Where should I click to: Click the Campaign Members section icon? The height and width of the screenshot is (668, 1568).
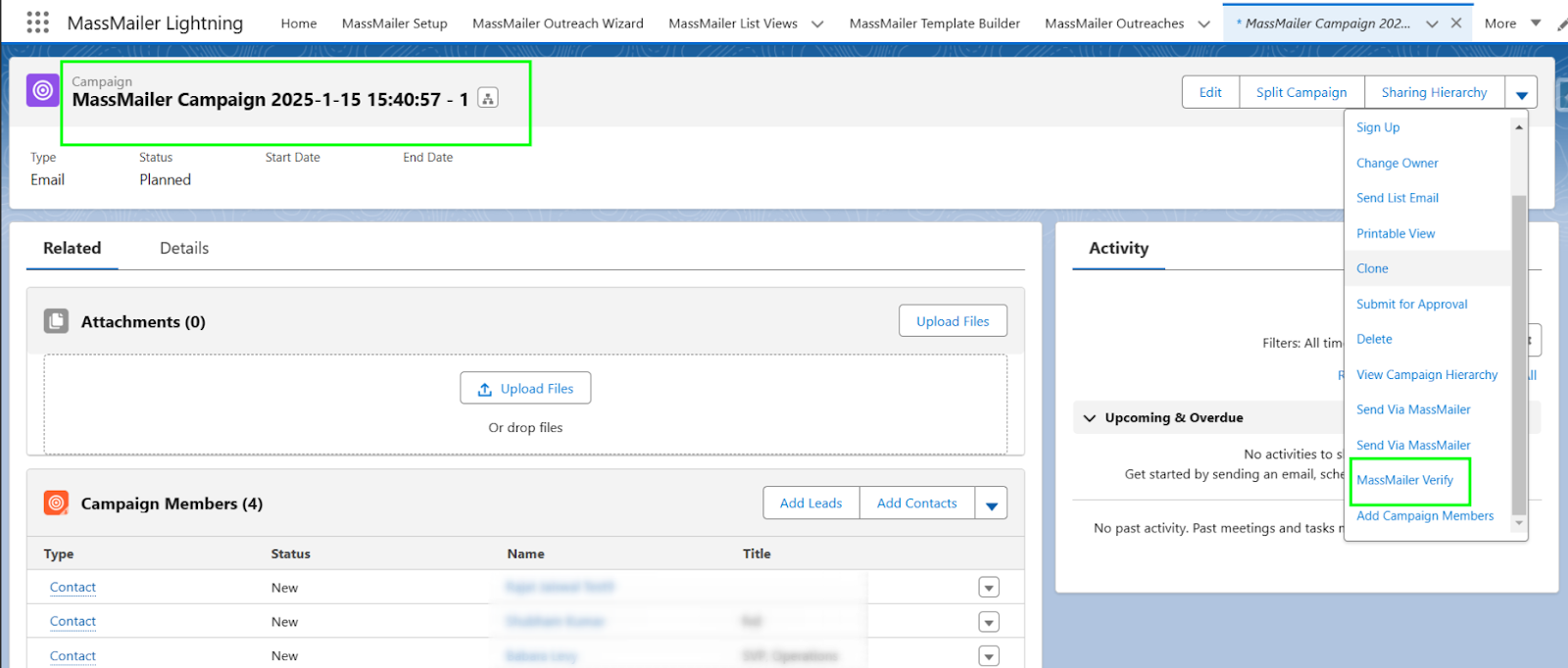(56, 503)
